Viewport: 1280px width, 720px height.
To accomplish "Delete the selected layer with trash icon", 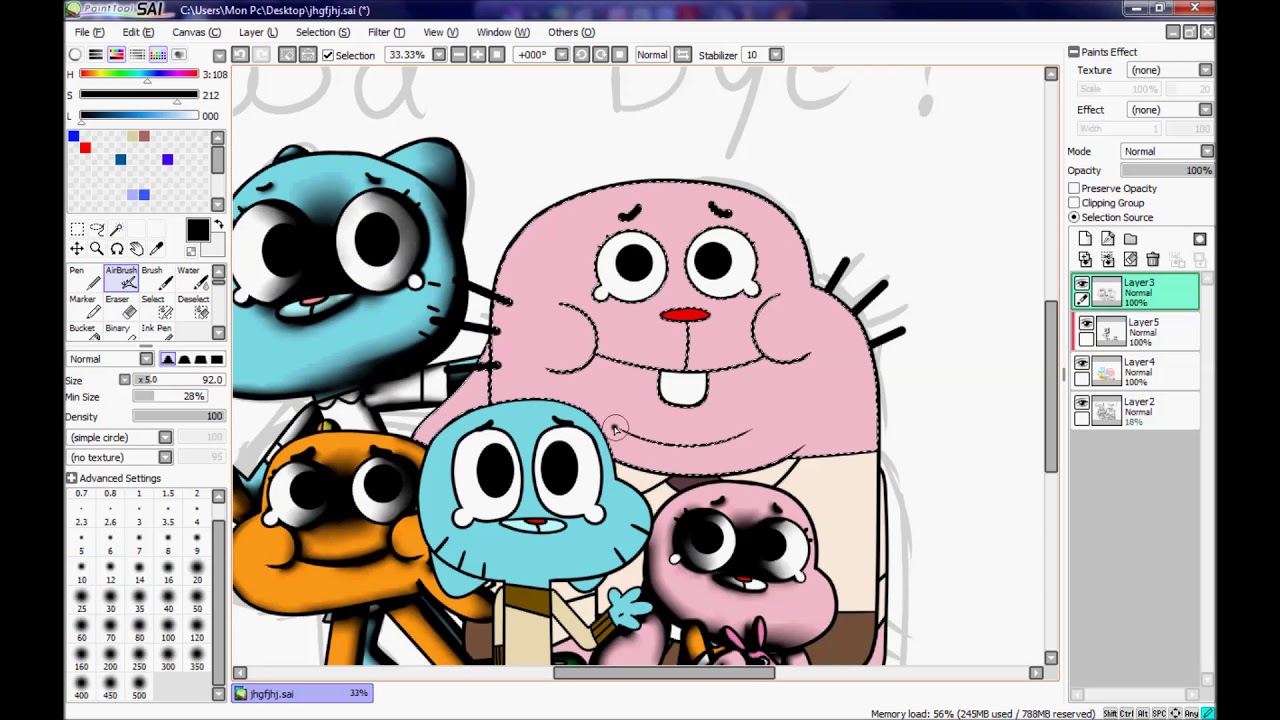I will [x=1153, y=259].
